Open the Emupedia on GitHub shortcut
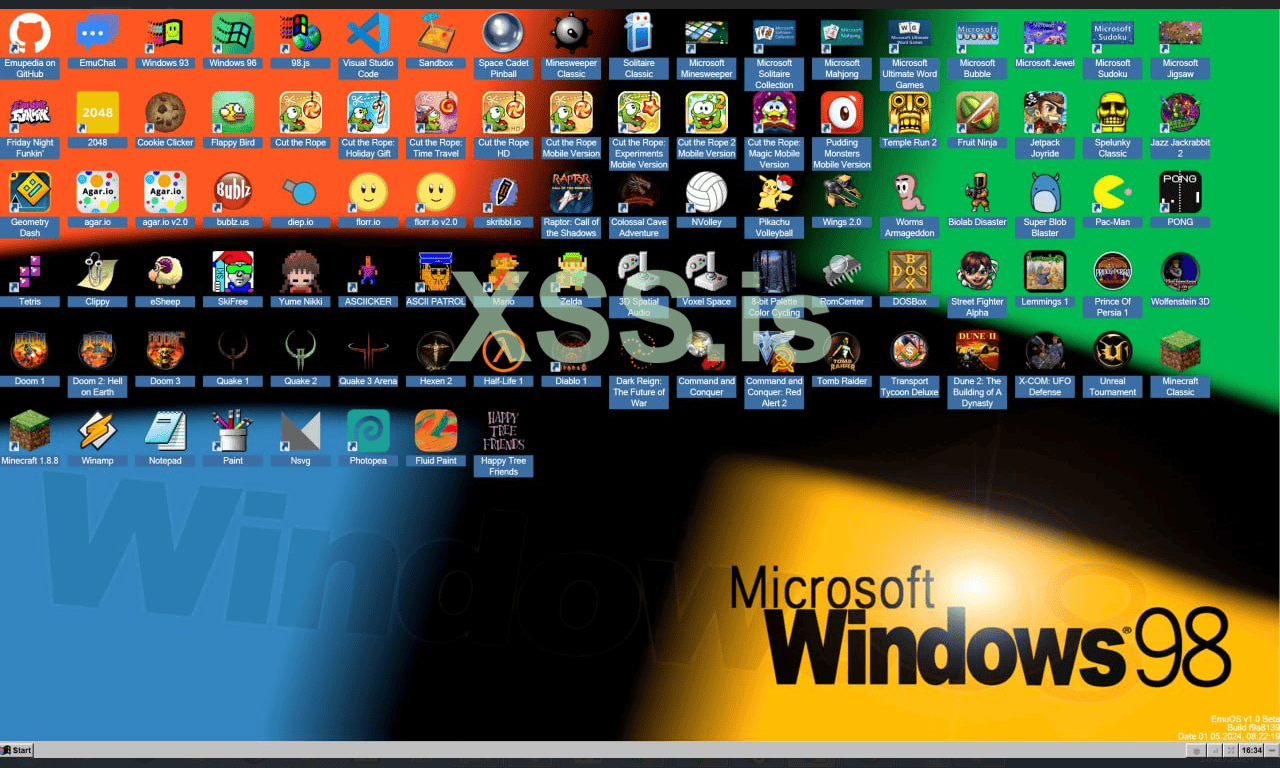Viewport: 1280px width, 768px height. tap(30, 34)
